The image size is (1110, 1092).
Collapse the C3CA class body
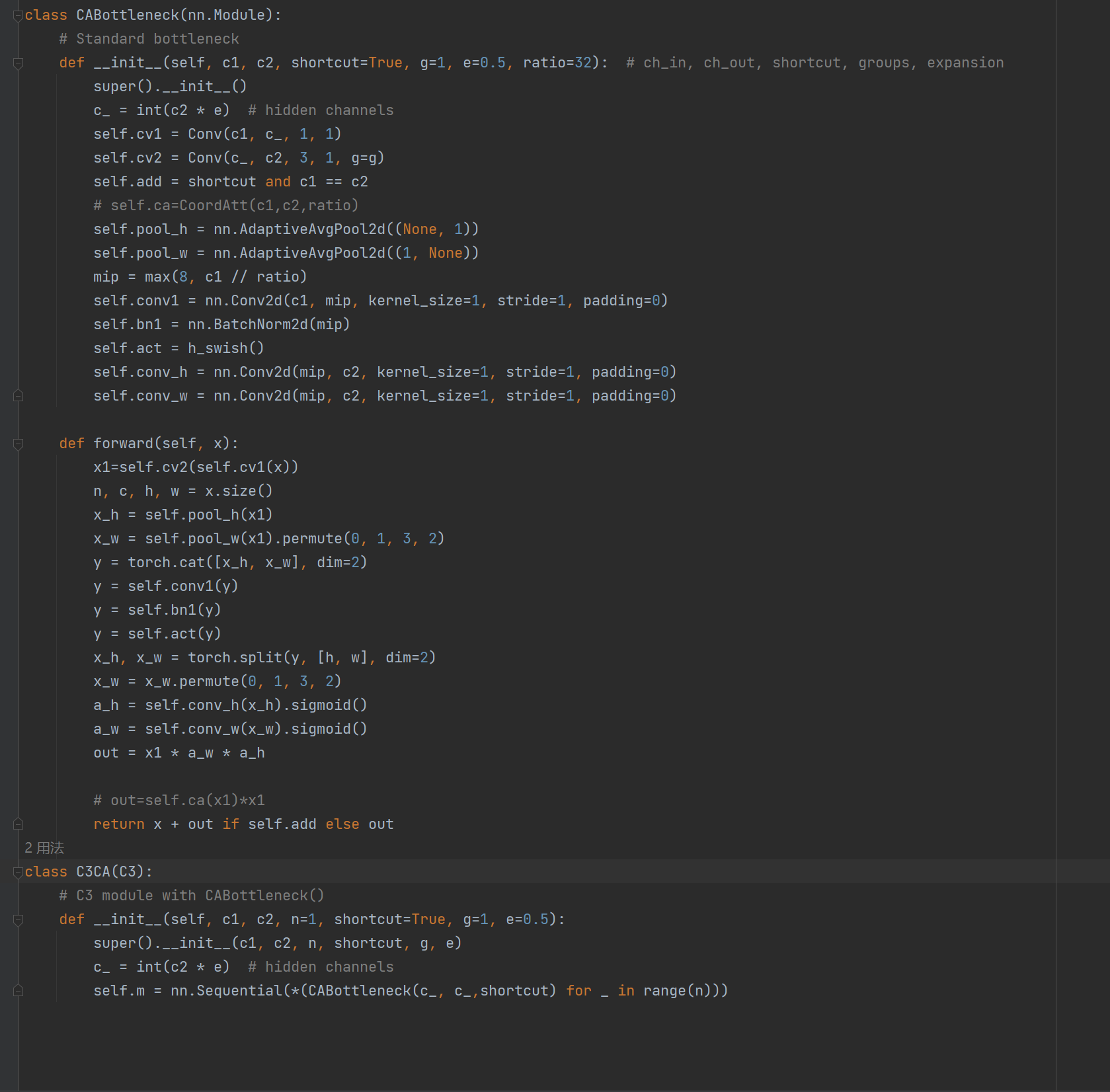(18, 871)
